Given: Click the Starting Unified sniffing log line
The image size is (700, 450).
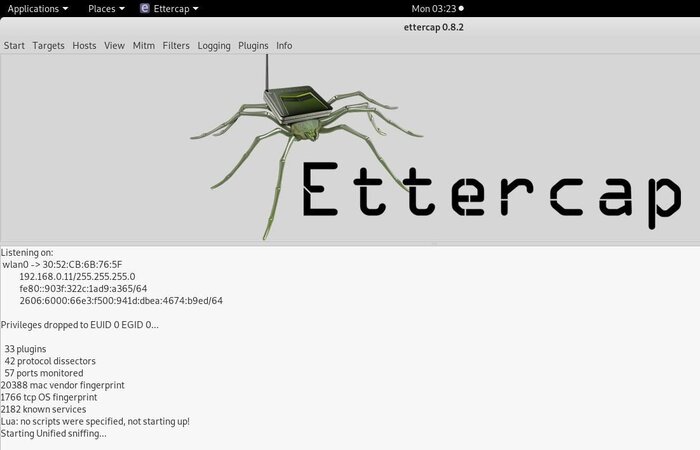Looking at the screenshot, I should tap(54, 433).
